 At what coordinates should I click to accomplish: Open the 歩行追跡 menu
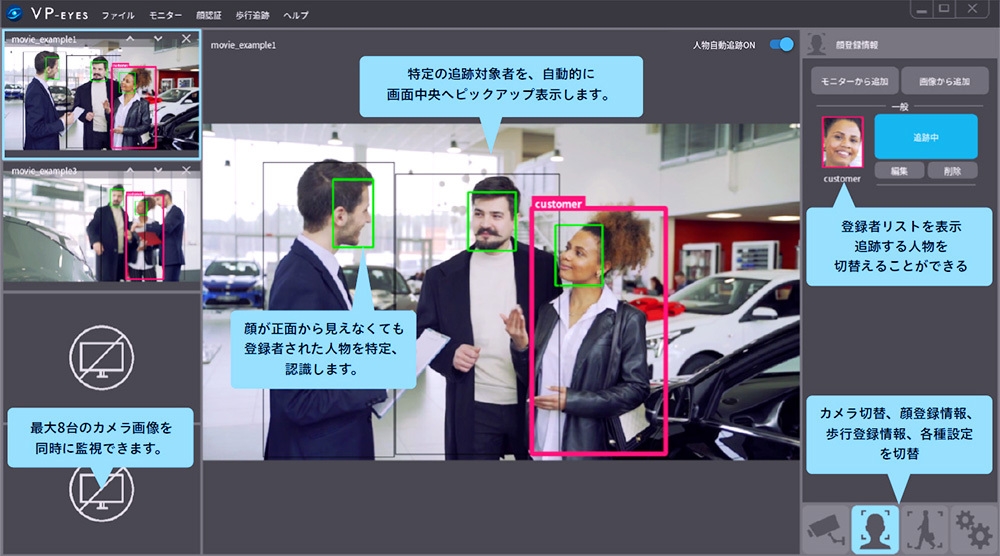point(252,16)
